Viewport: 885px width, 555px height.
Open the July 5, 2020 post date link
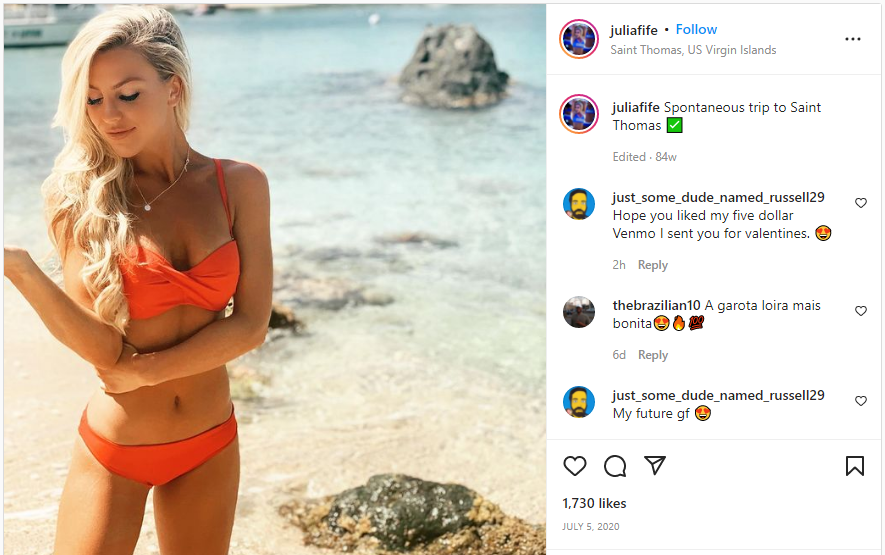coord(590,526)
